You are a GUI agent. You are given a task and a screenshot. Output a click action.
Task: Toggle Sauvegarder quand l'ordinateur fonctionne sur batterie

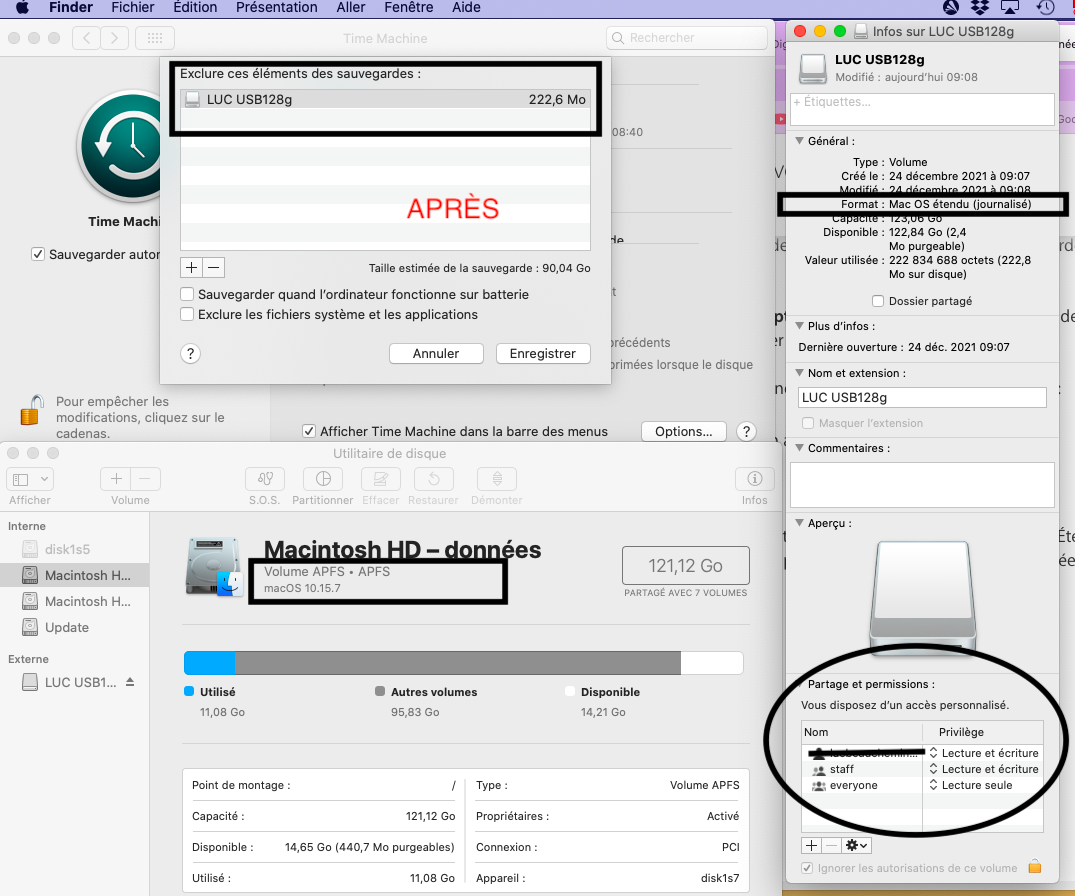click(x=186, y=294)
